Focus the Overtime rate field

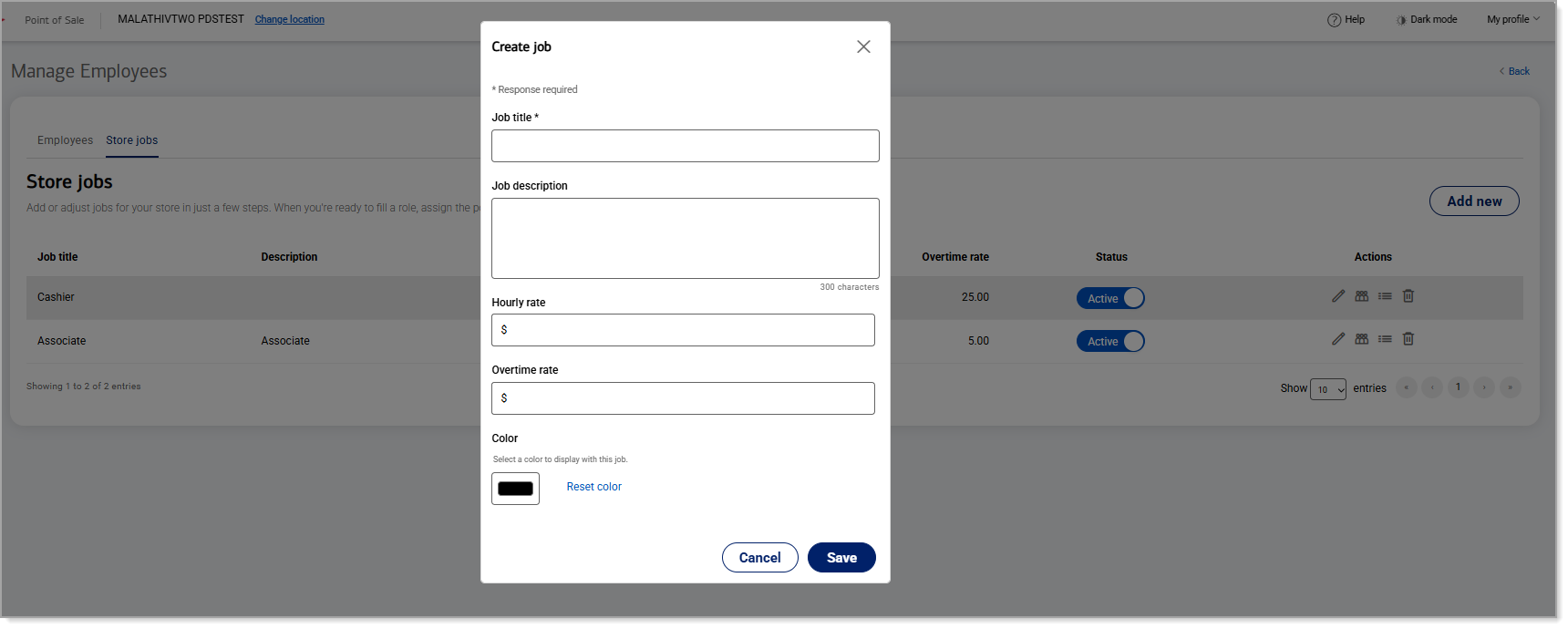pos(683,398)
